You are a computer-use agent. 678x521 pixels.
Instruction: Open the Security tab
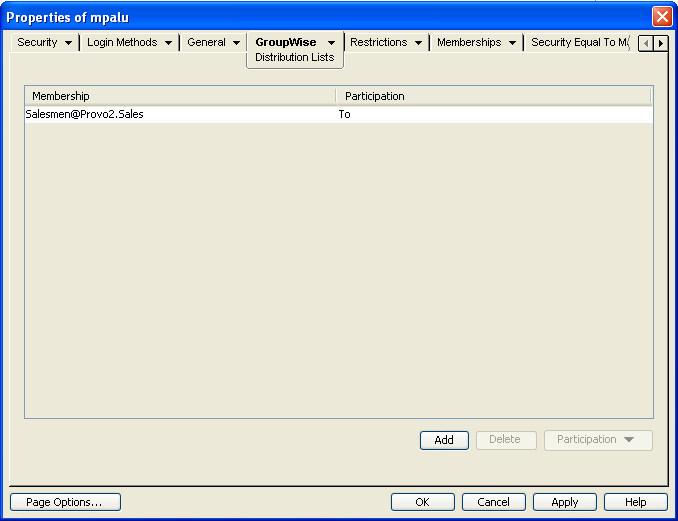(37, 42)
